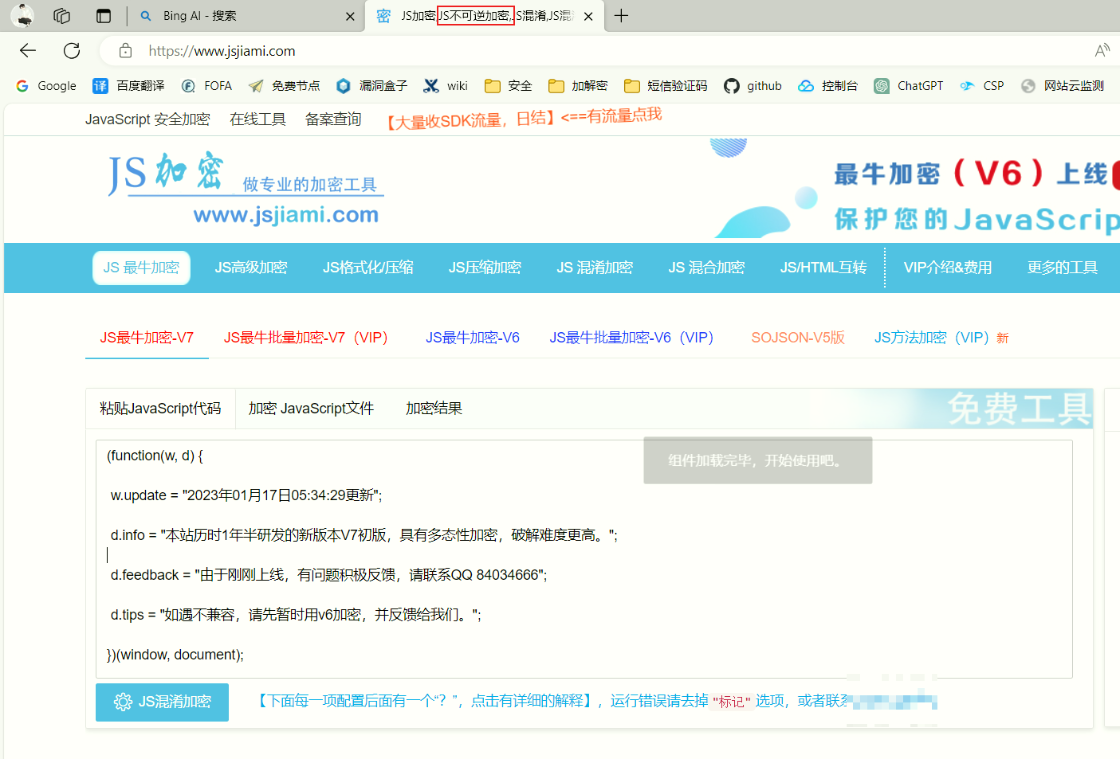The image size is (1120, 759).
Task: Open VIP介绍&费用 nav item
Action: point(948,268)
